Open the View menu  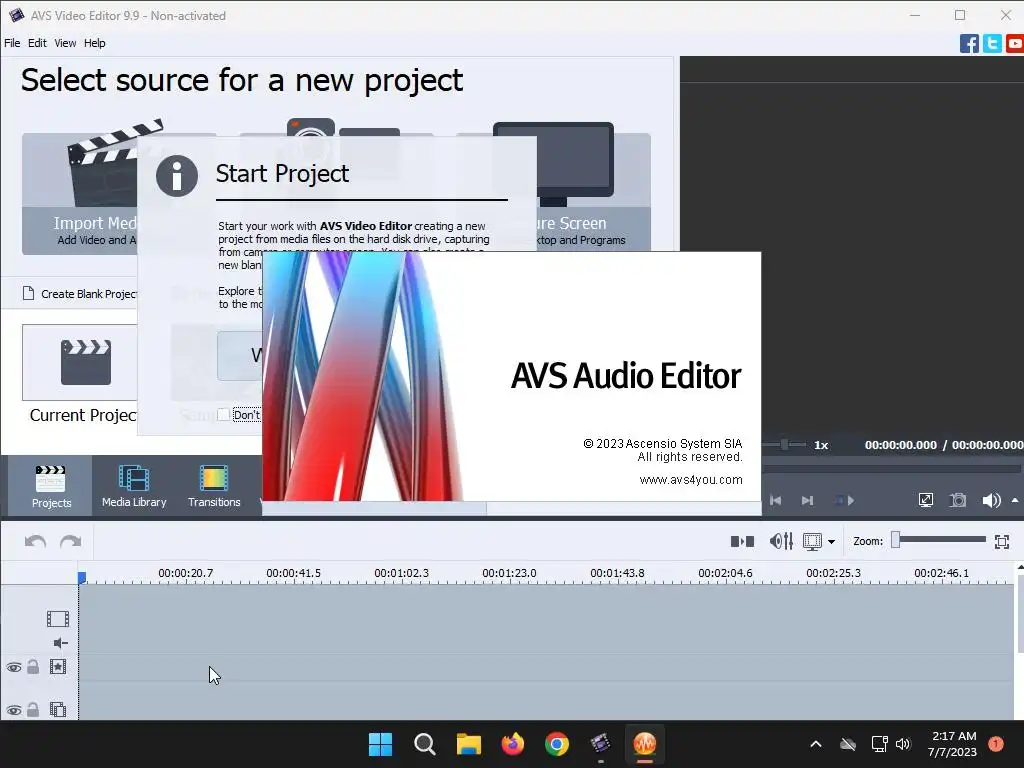(x=65, y=43)
